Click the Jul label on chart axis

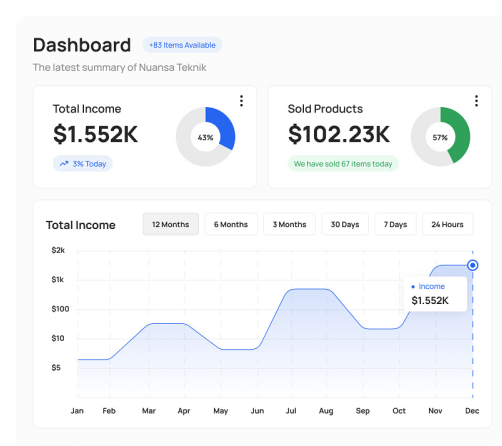[291, 411]
